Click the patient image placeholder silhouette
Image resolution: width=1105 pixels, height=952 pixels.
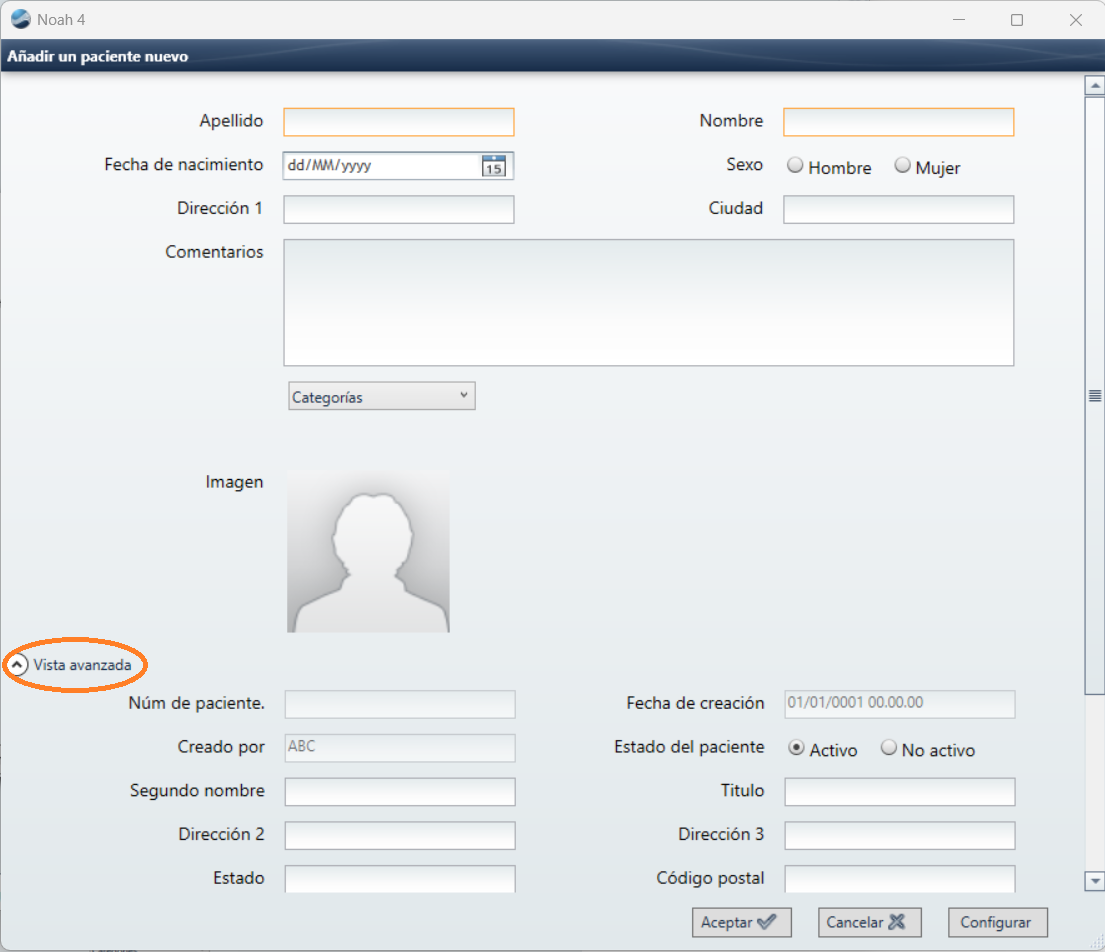[x=368, y=552]
